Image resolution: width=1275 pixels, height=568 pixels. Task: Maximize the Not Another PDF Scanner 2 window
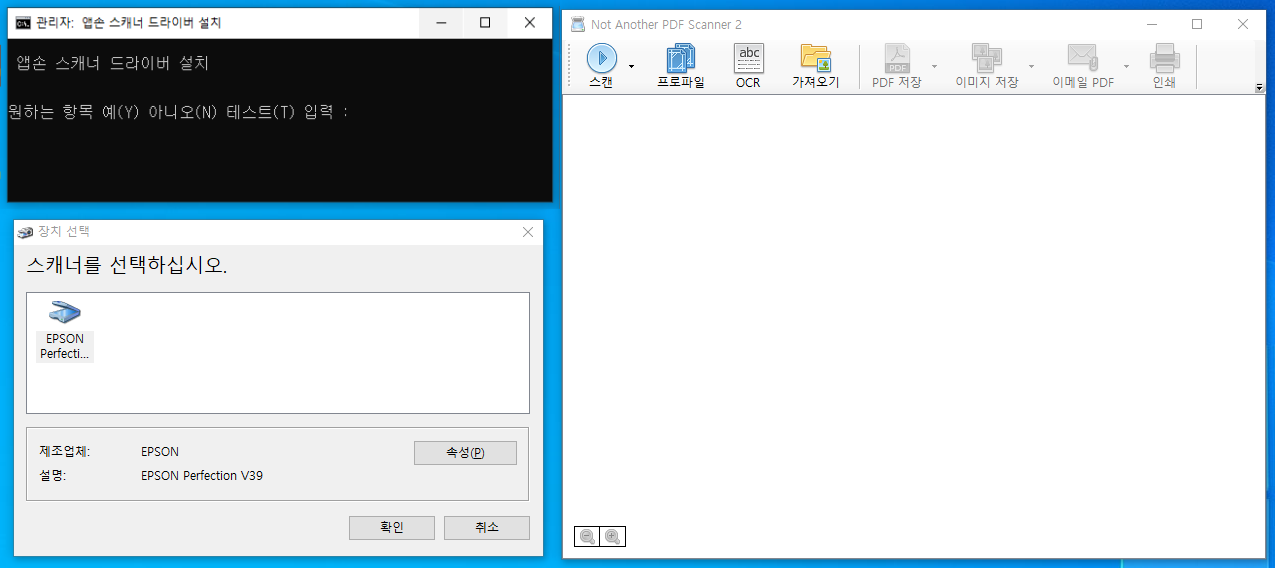1197,24
